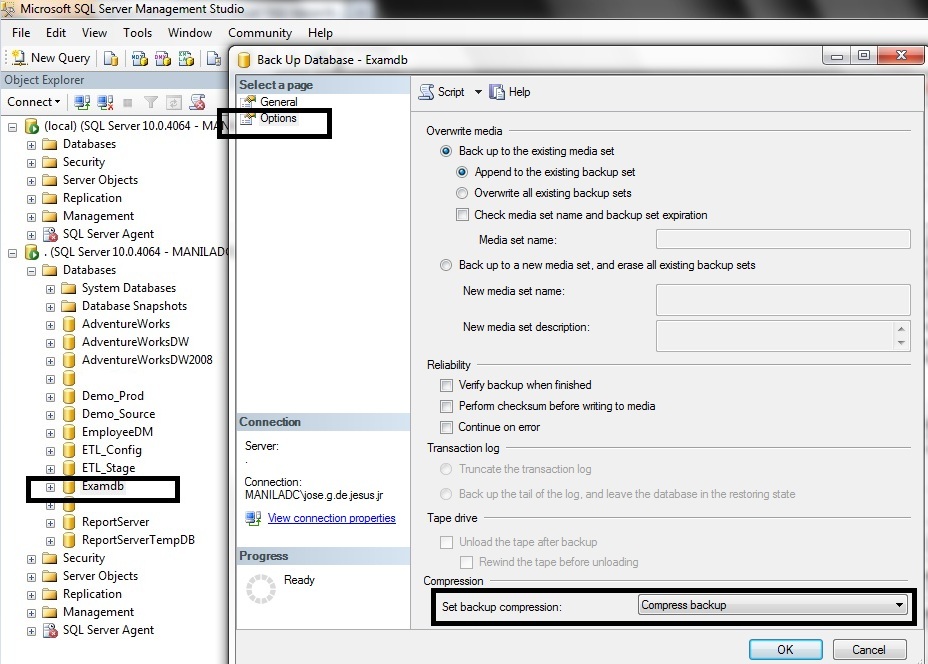Click the EmployeeDM database icon
Screen dimensions: 928x664
[69, 432]
